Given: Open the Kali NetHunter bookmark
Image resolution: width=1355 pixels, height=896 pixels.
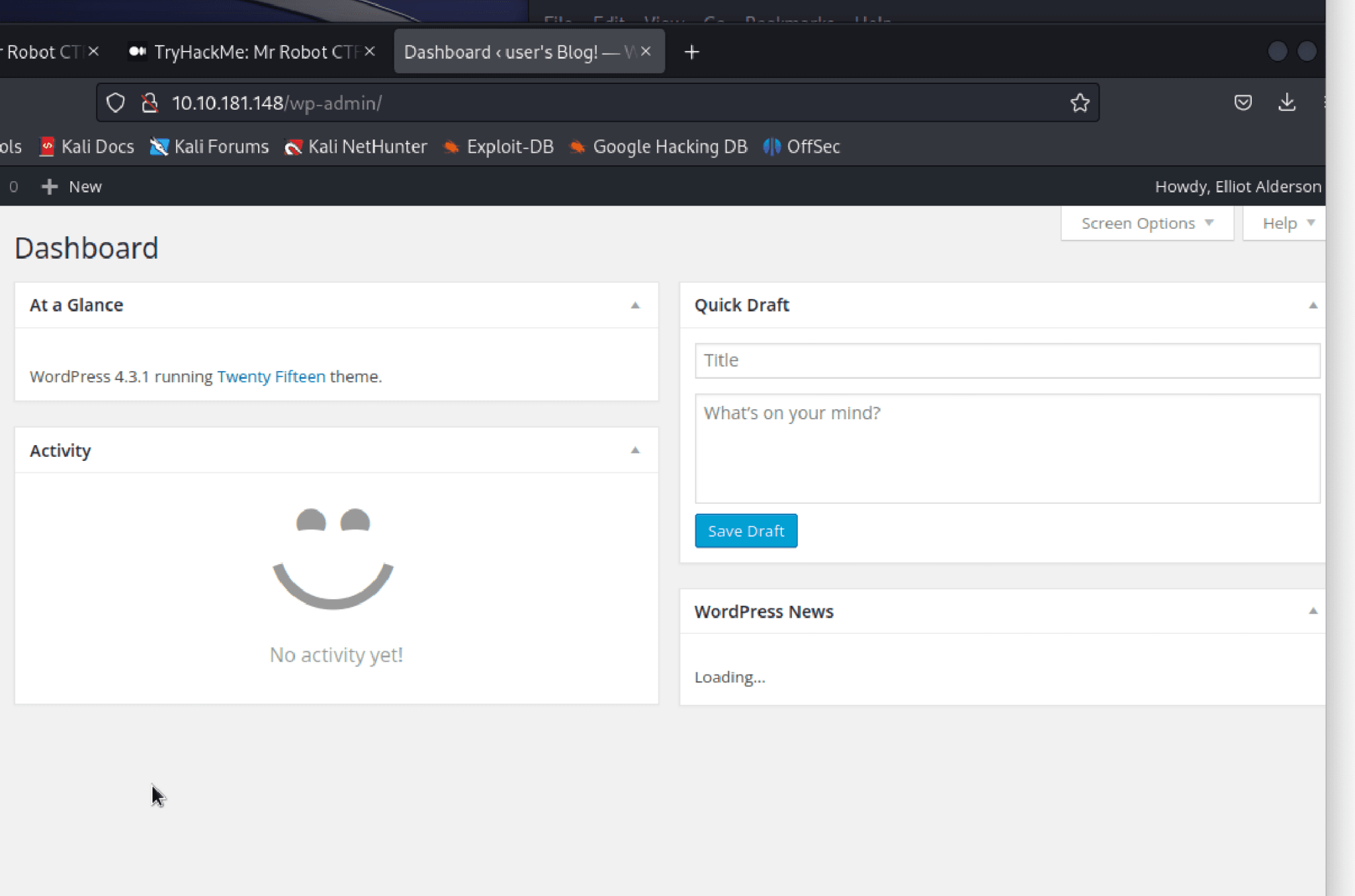Looking at the screenshot, I should tap(355, 147).
